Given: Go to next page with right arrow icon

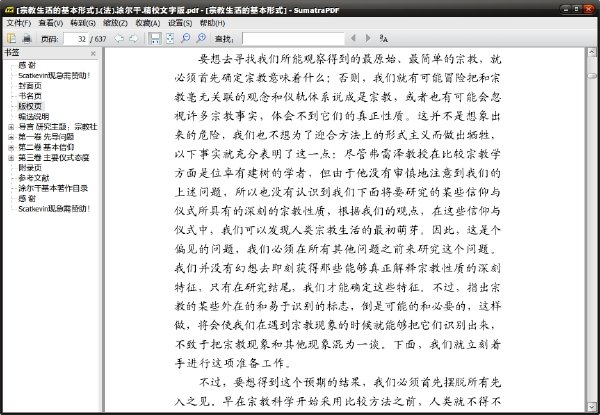Looking at the screenshot, I should (134, 38).
